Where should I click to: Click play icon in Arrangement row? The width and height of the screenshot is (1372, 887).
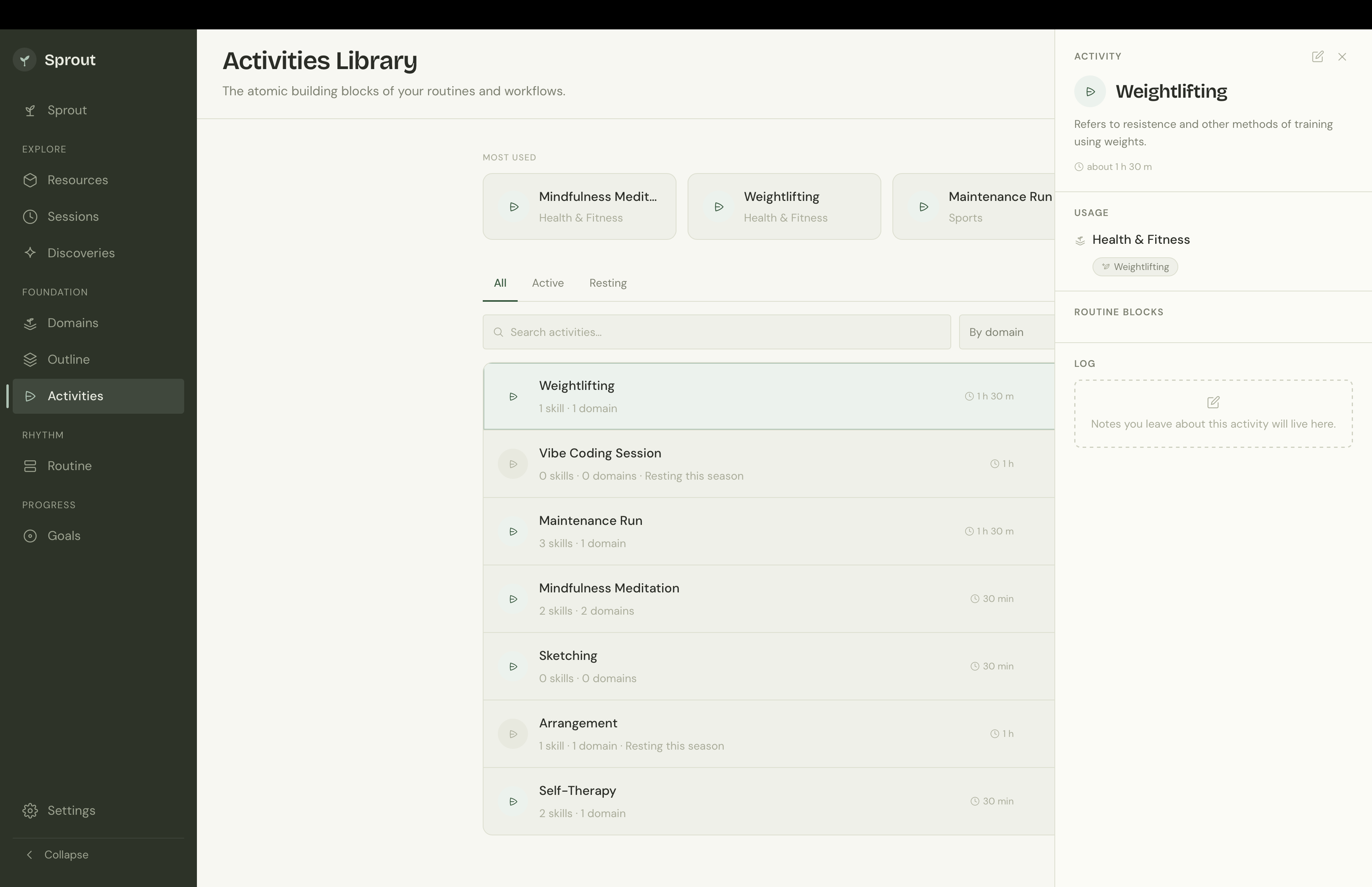[x=513, y=734]
